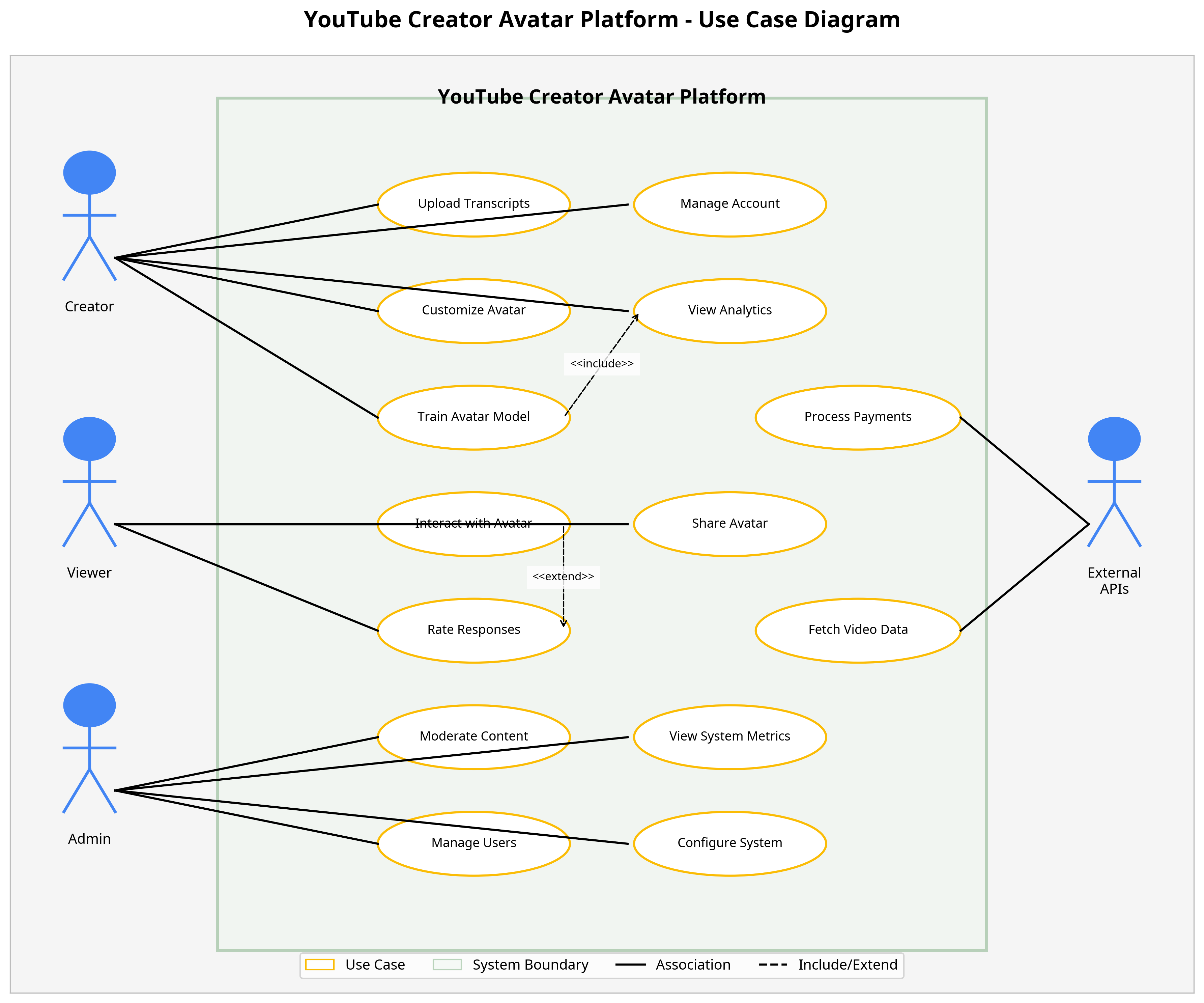The height and width of the screenshot is (1003, 1204).
Task: Select the Manage Account use case
Action: (x=730, y=204)
